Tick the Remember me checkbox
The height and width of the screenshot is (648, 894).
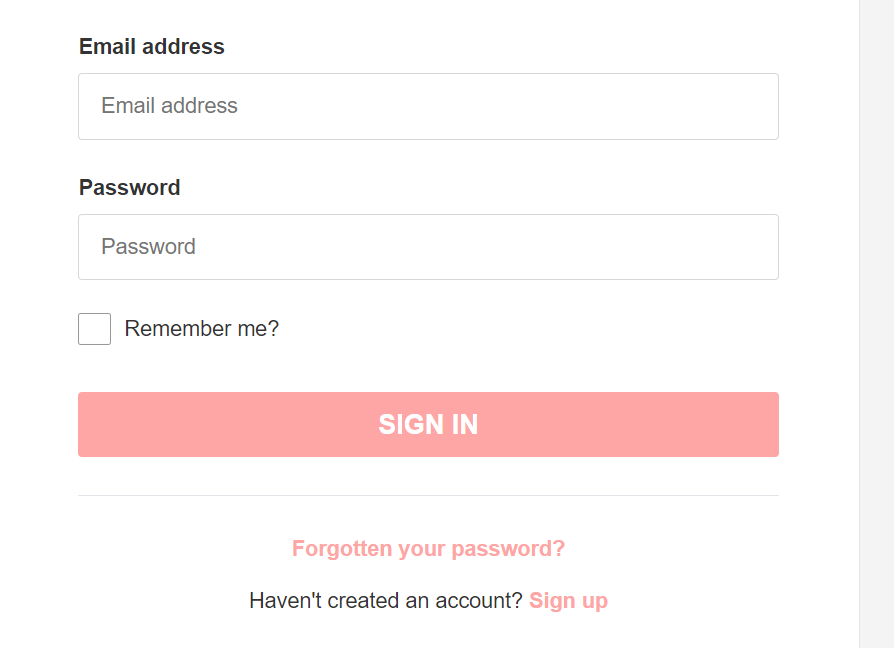pos(94,329)
